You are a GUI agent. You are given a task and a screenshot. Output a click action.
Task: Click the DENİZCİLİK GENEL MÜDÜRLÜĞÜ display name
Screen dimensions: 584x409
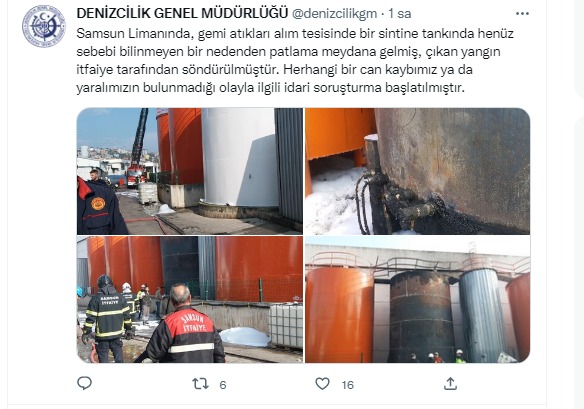pyautogui.click(x=182, y=14)
